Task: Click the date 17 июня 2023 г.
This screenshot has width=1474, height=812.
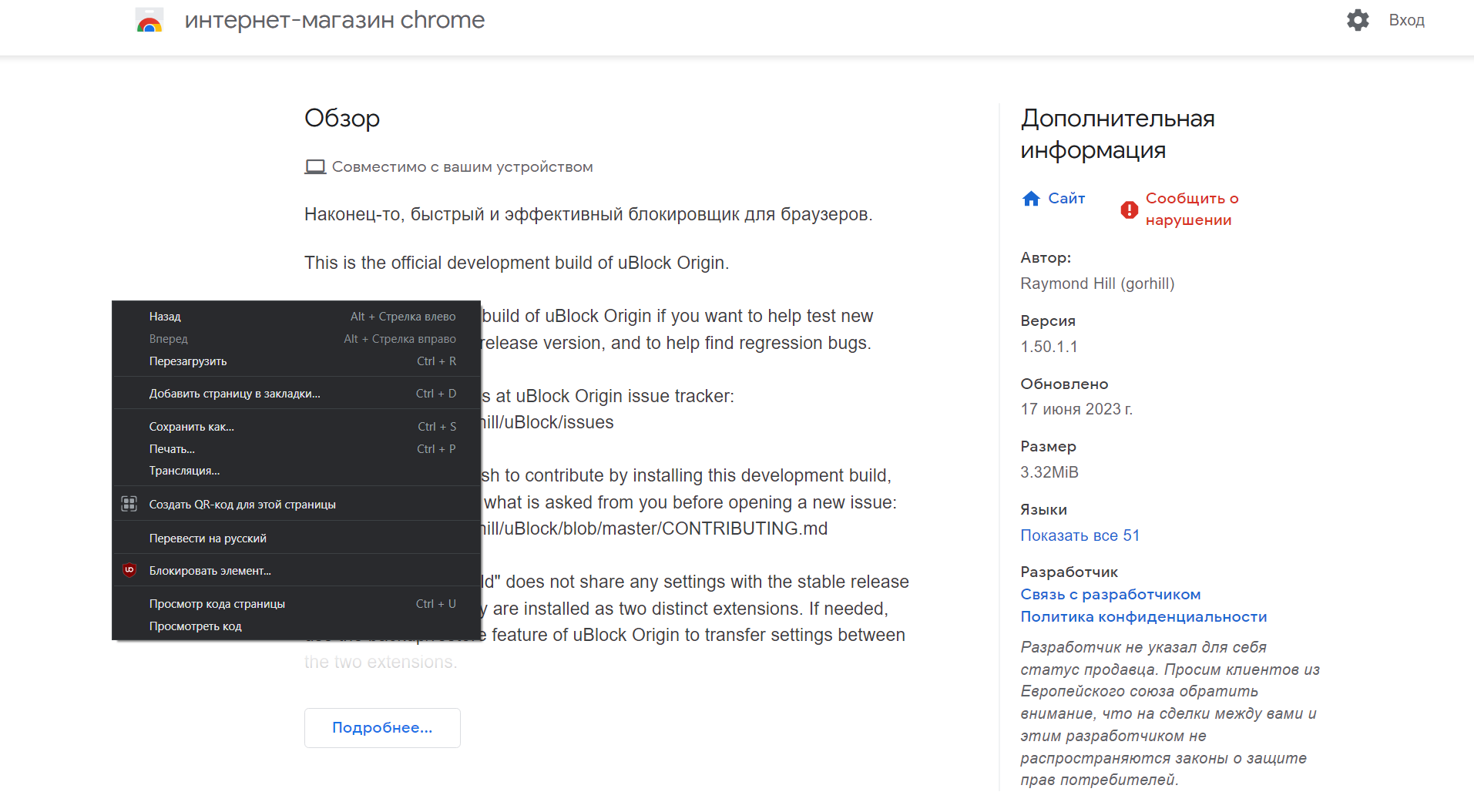Action: click(1076, 409)
